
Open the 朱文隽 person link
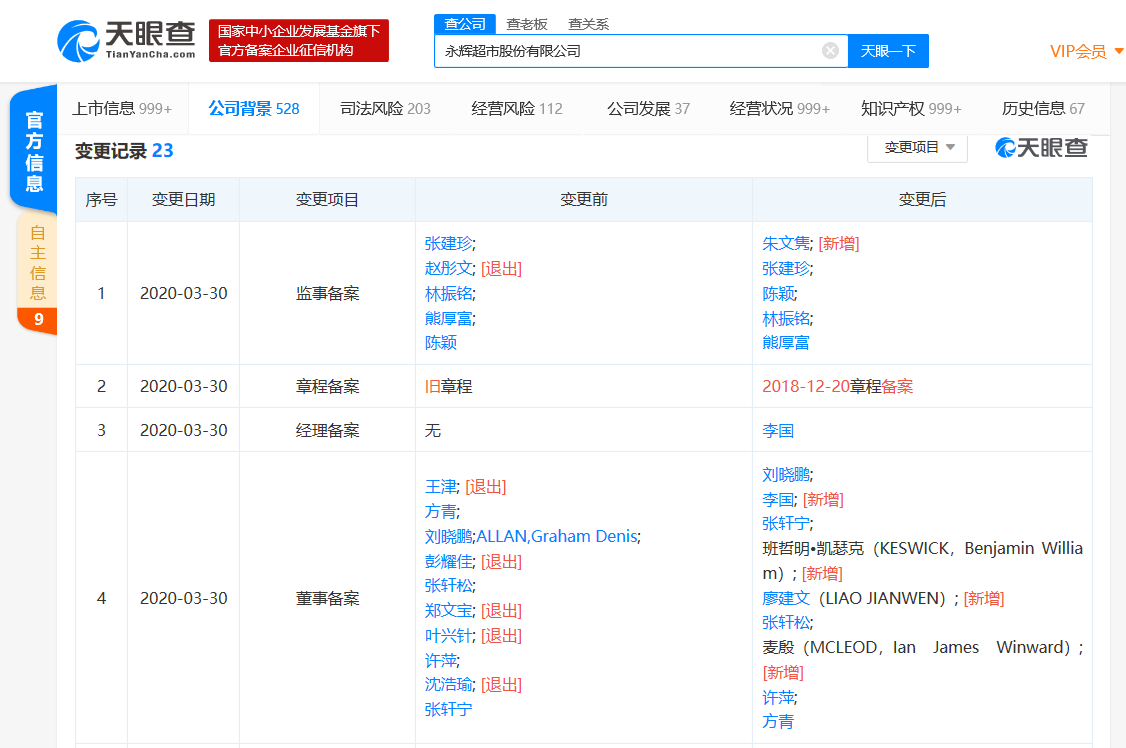tap(786, 243)
